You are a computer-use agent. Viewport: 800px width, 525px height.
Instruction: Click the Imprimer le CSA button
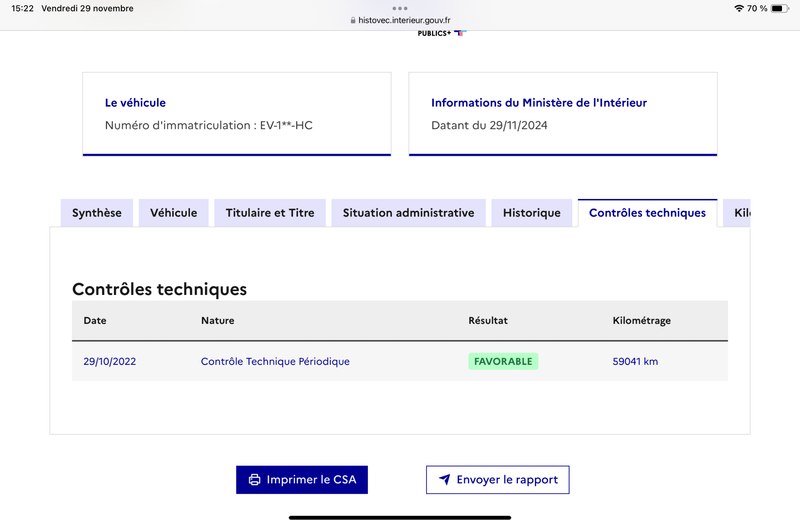pyautogui.click(x=302, y=480)
